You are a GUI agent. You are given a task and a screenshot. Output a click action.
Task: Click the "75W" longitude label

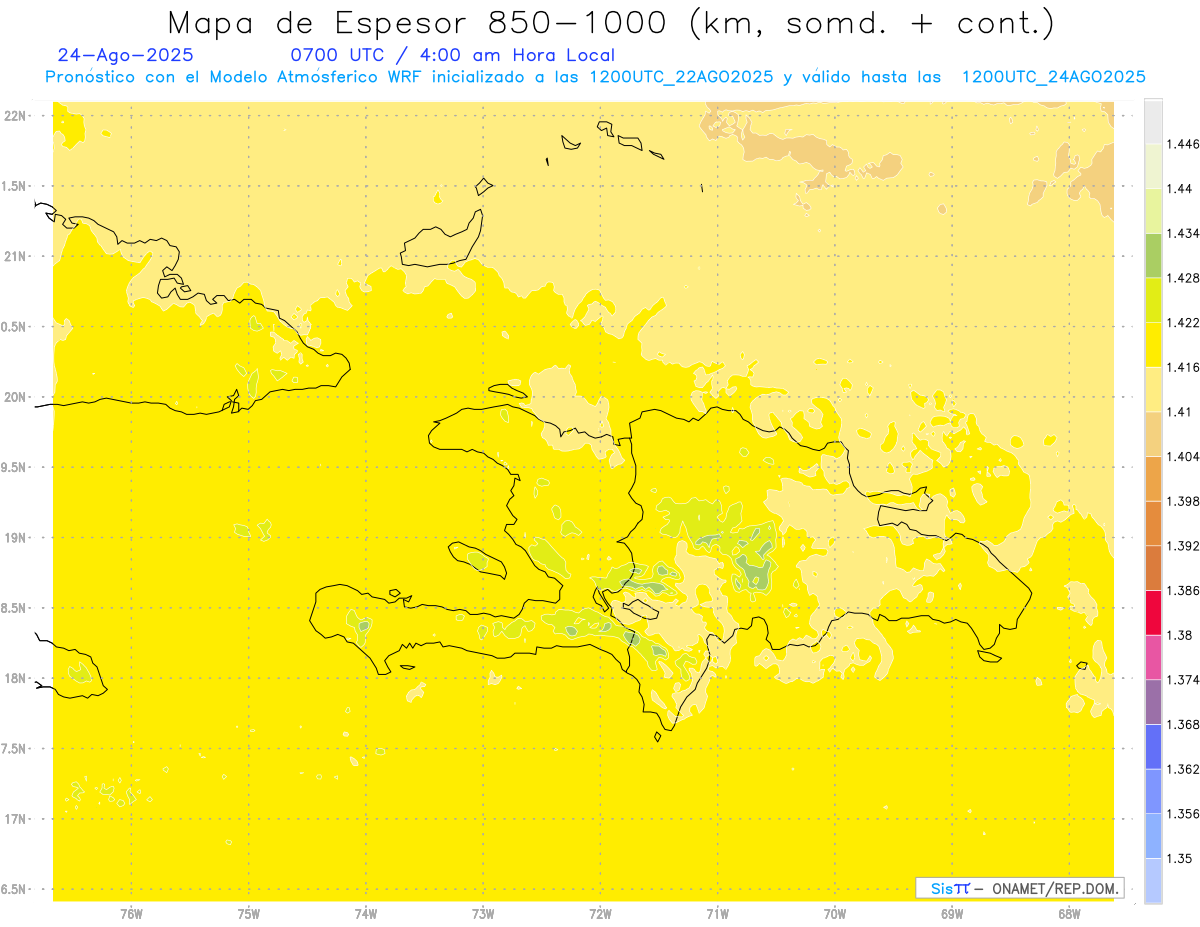(x=249, y=914)
